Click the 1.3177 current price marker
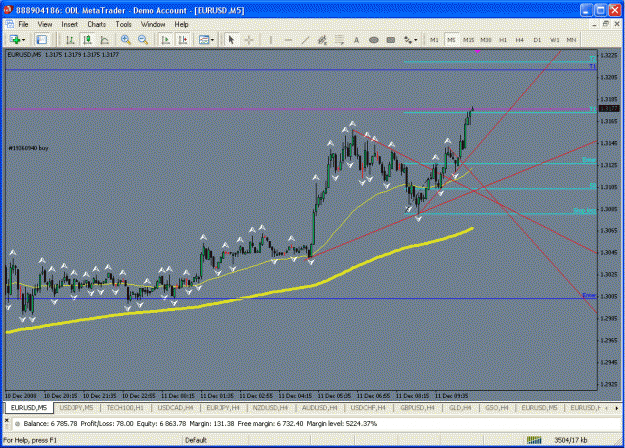Image resolution: width=625 pixels, height=448 pixels. pos(609,108)
